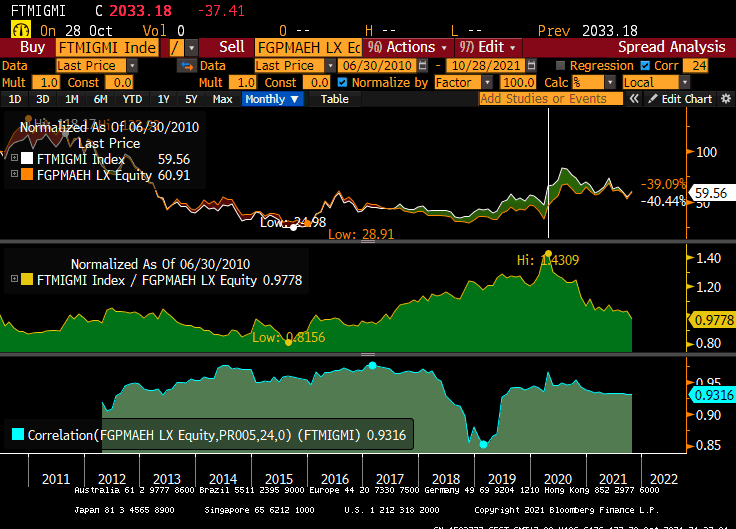
Task: Open the end date calendar picker
Action: [531, 65]
